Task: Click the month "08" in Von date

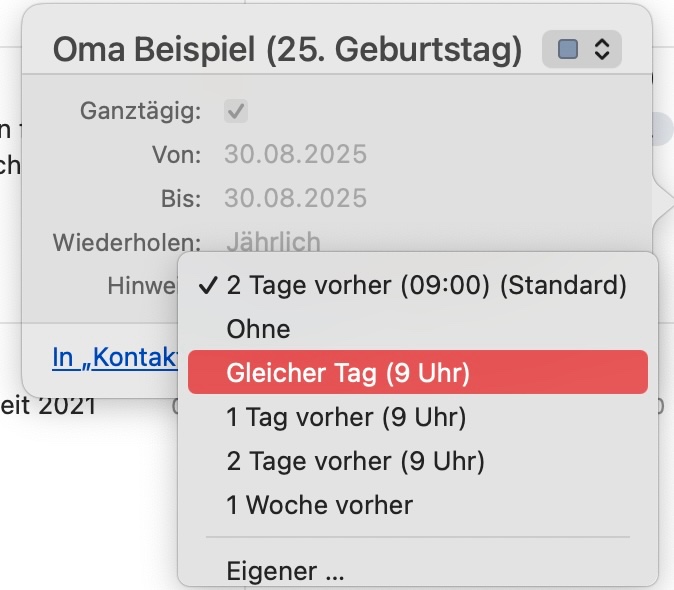Action: click(280, 154)
